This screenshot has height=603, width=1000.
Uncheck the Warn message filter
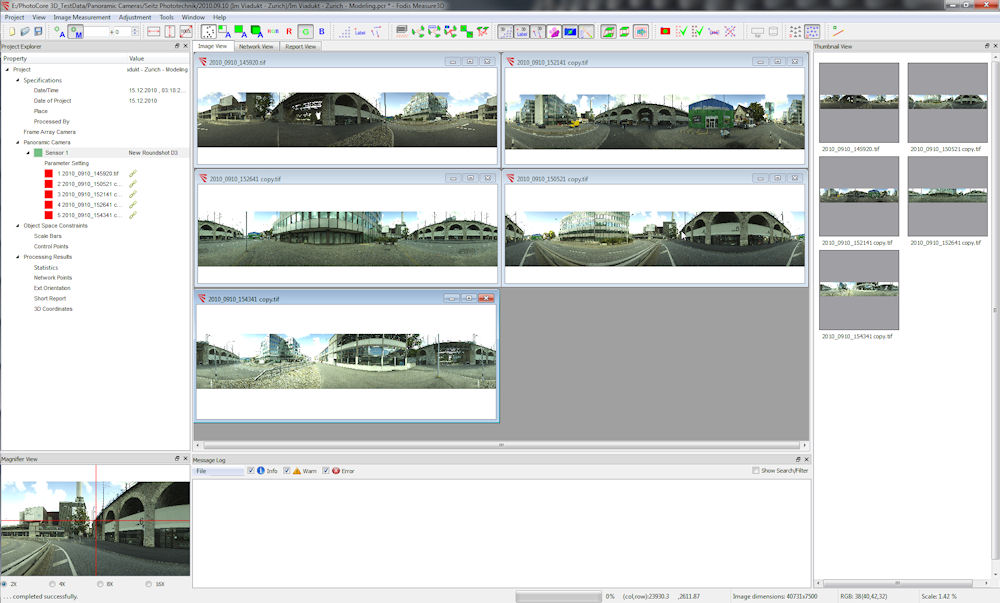click(x=287, y=470)
